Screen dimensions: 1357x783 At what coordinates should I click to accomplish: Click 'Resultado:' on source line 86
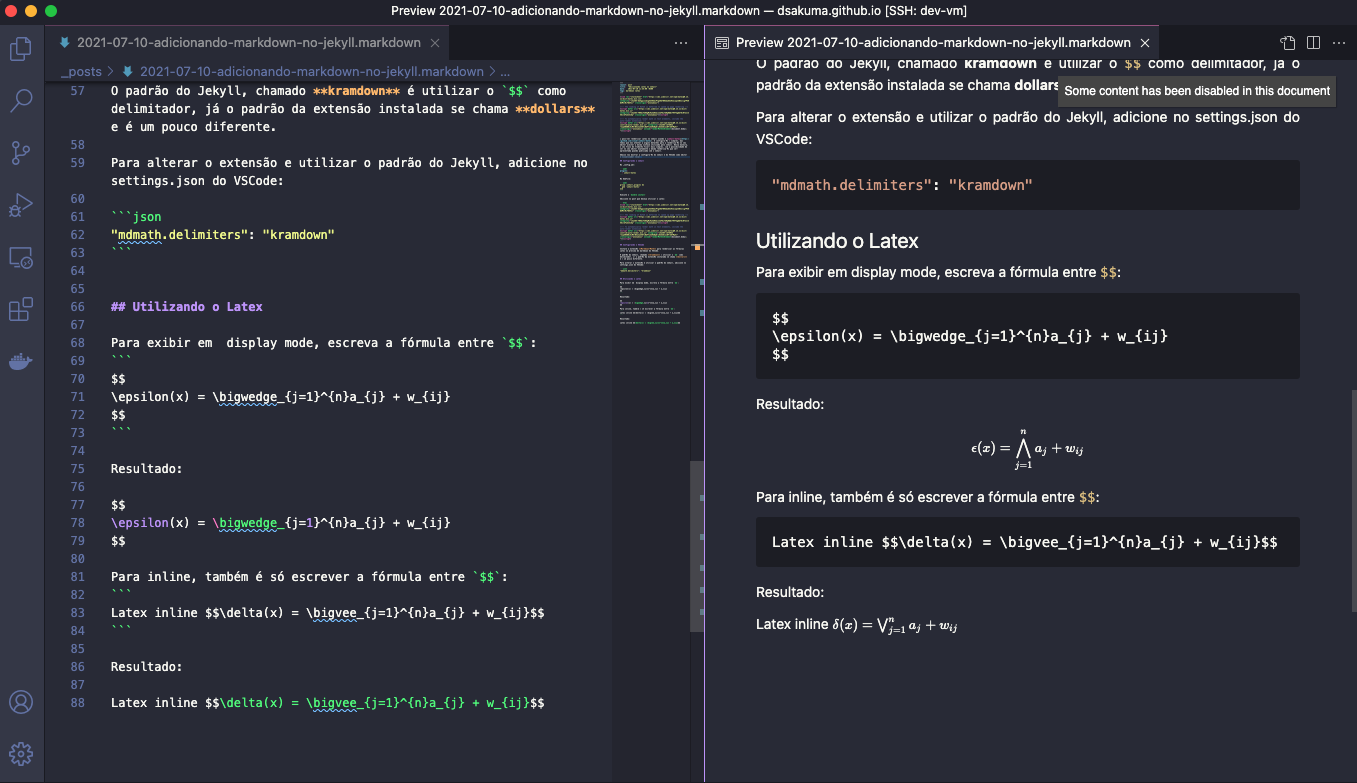click(147, 667)
